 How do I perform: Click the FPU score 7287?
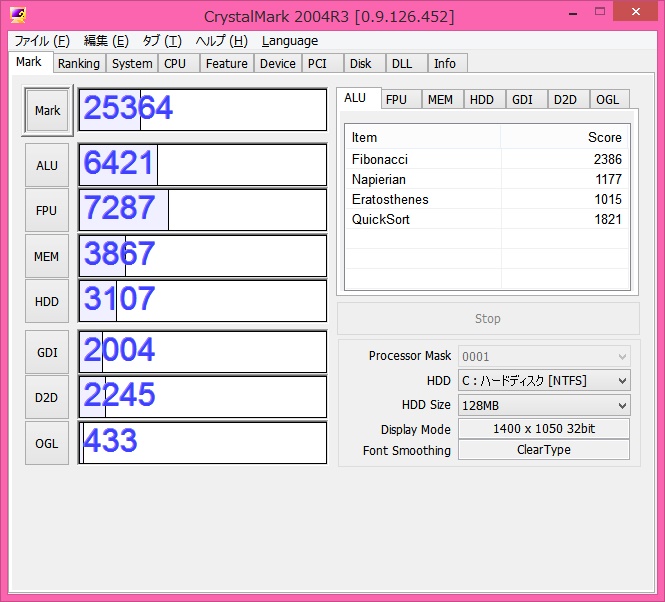tap(119, 208)
